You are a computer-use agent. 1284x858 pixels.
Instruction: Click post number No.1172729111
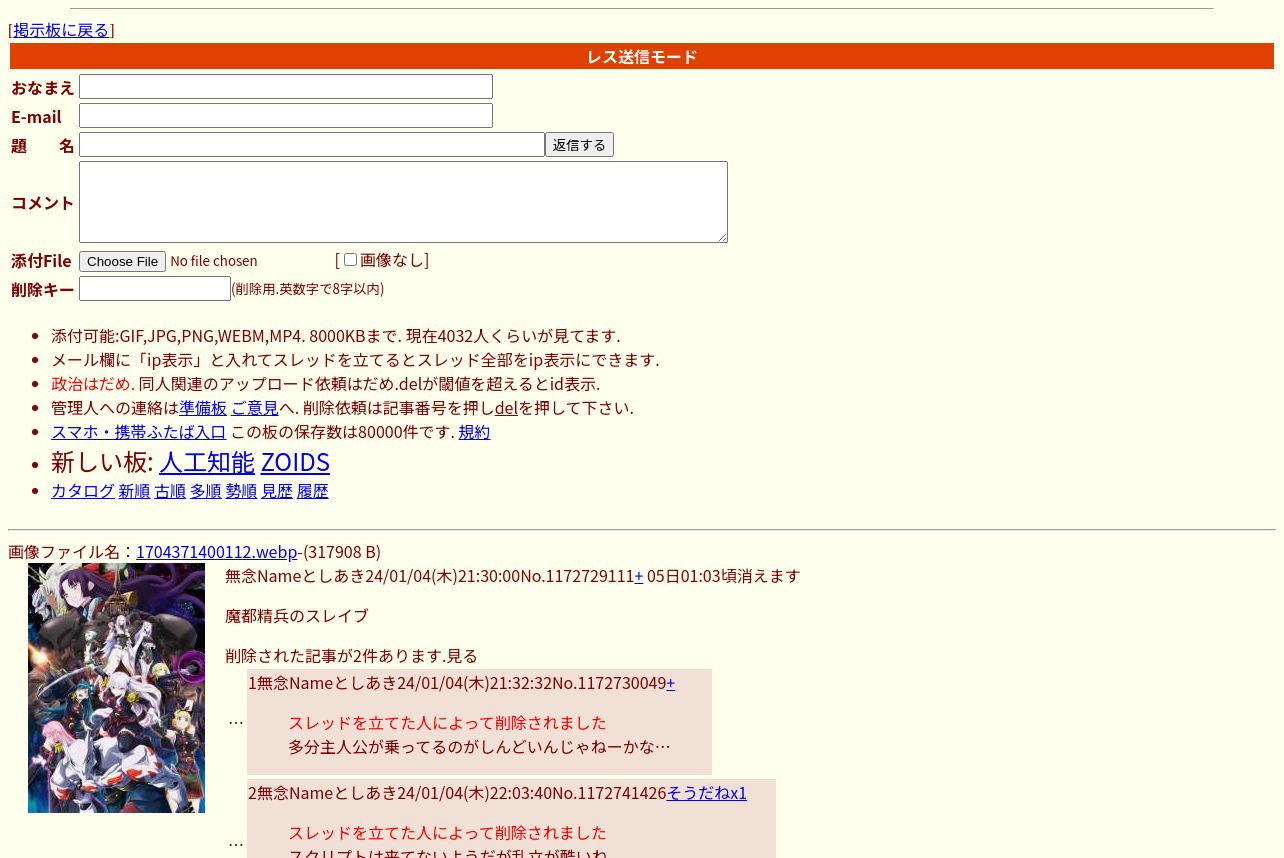click(577, 576)
